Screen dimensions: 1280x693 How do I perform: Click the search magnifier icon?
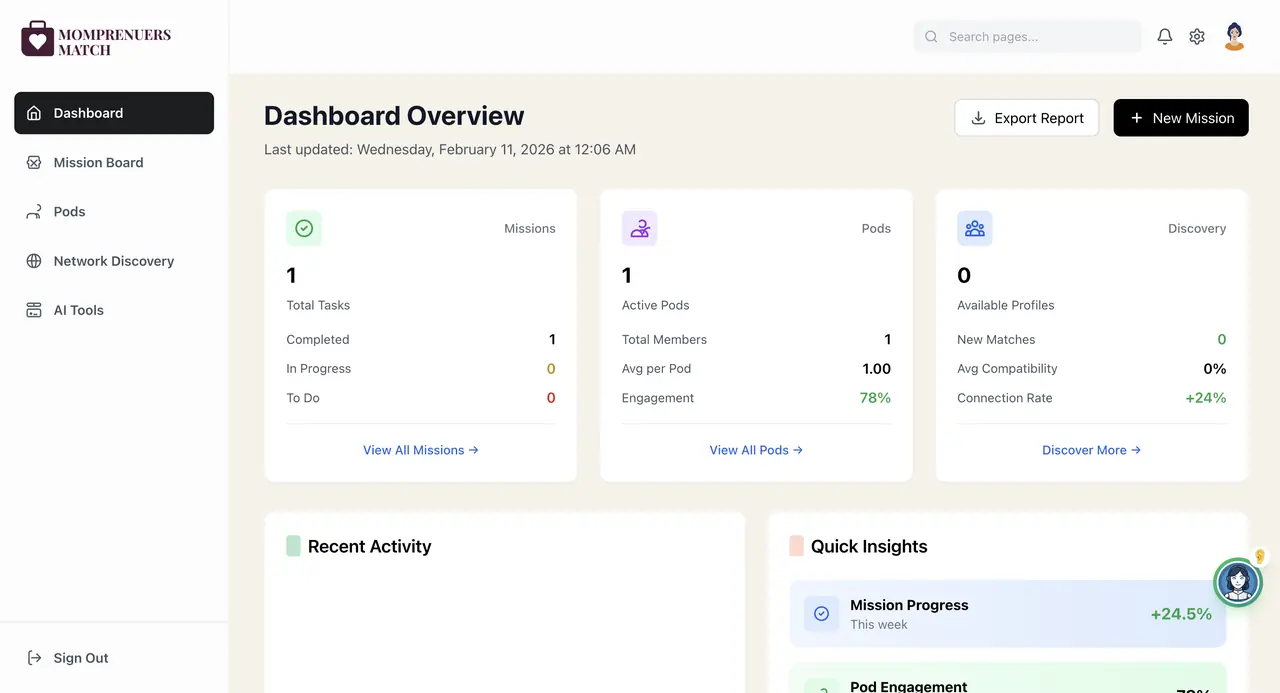click(x=931, y=37)
